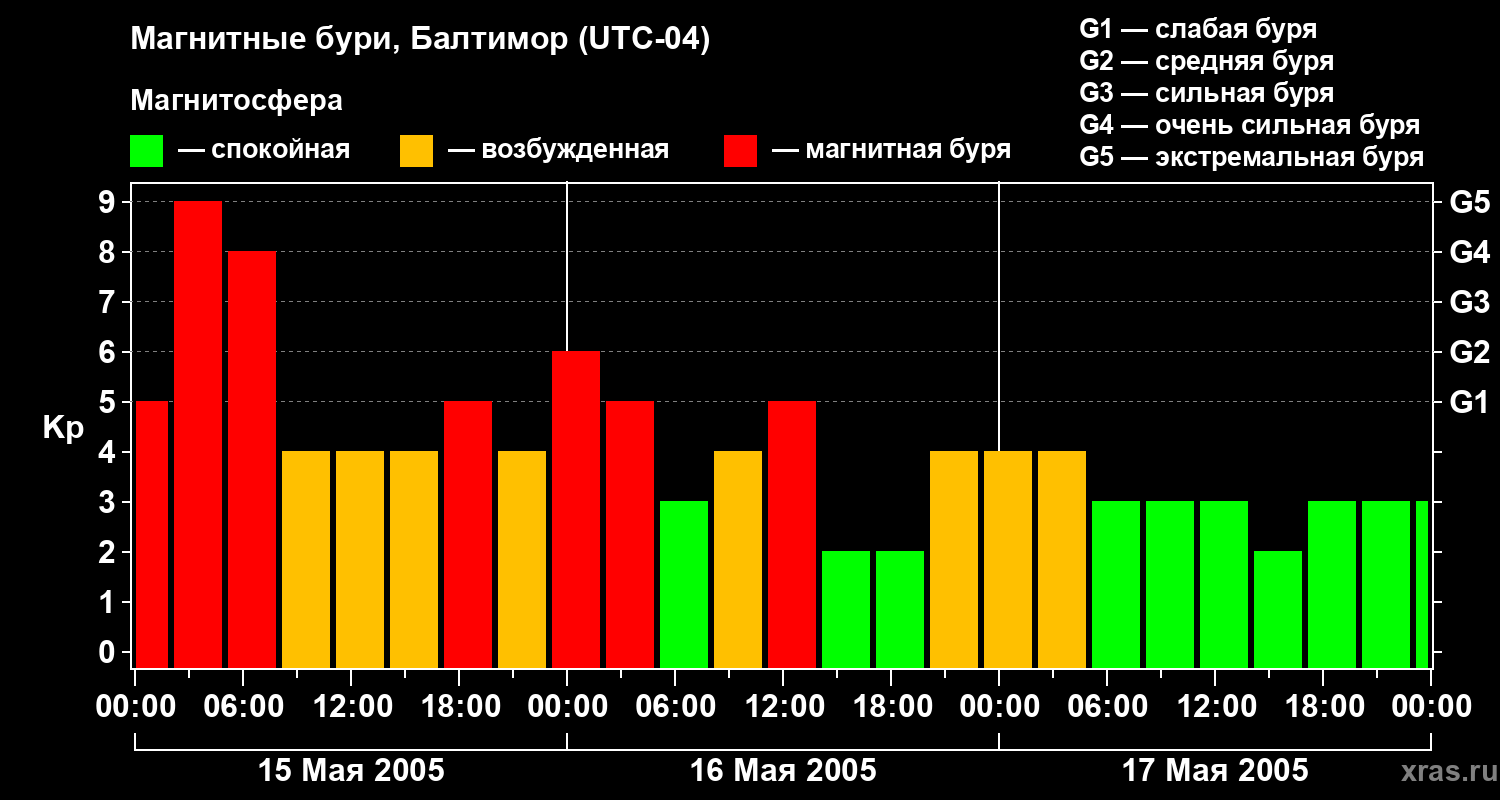Click the G1 label on right axis
Image resolution: width=1500 pixels, height=800 pixels.
point(1469,403)
